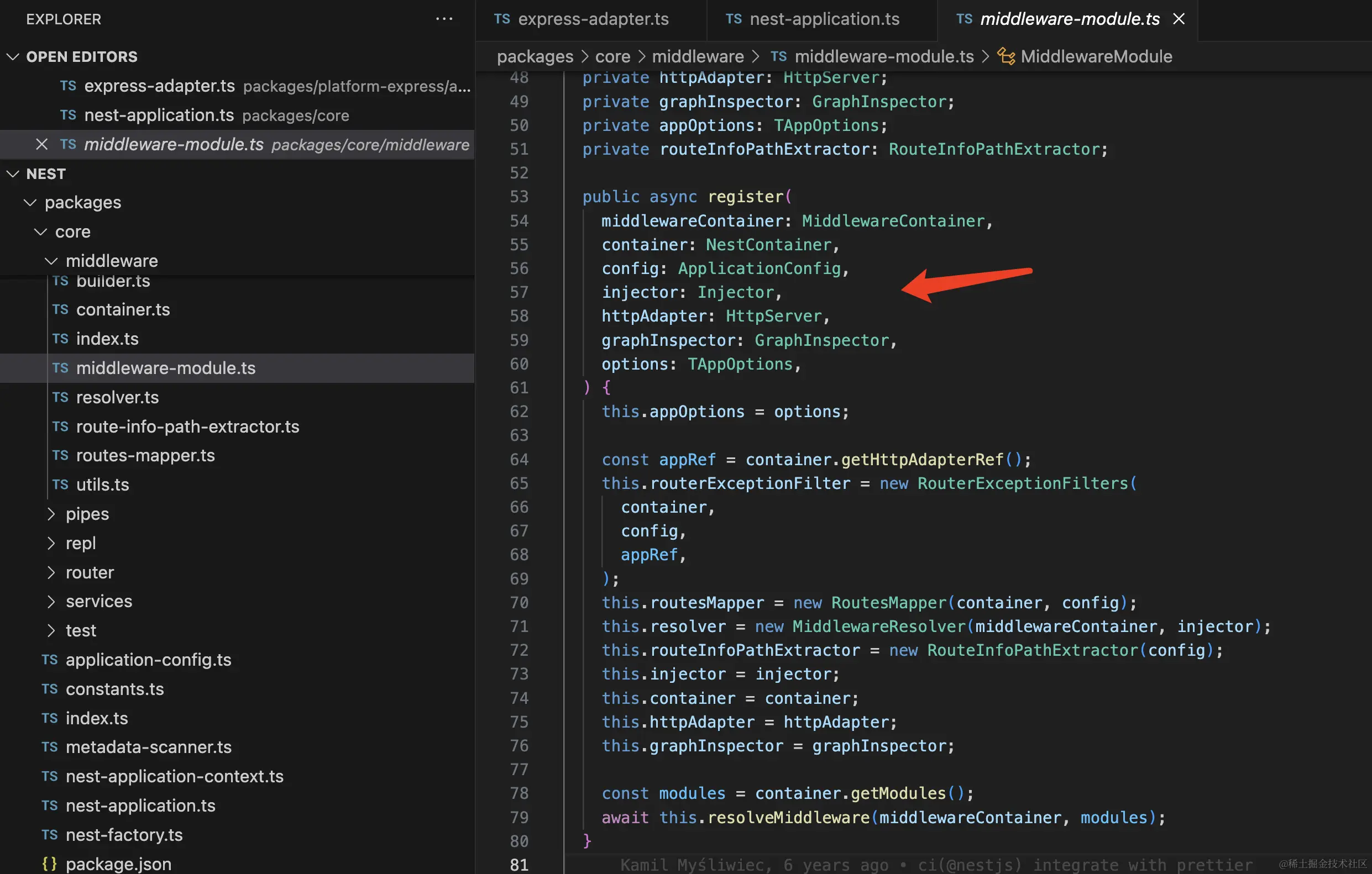Click the TS icon of utils.ts
The height and width of the screenshot is (874, 1372).
[x=60, y=485]
